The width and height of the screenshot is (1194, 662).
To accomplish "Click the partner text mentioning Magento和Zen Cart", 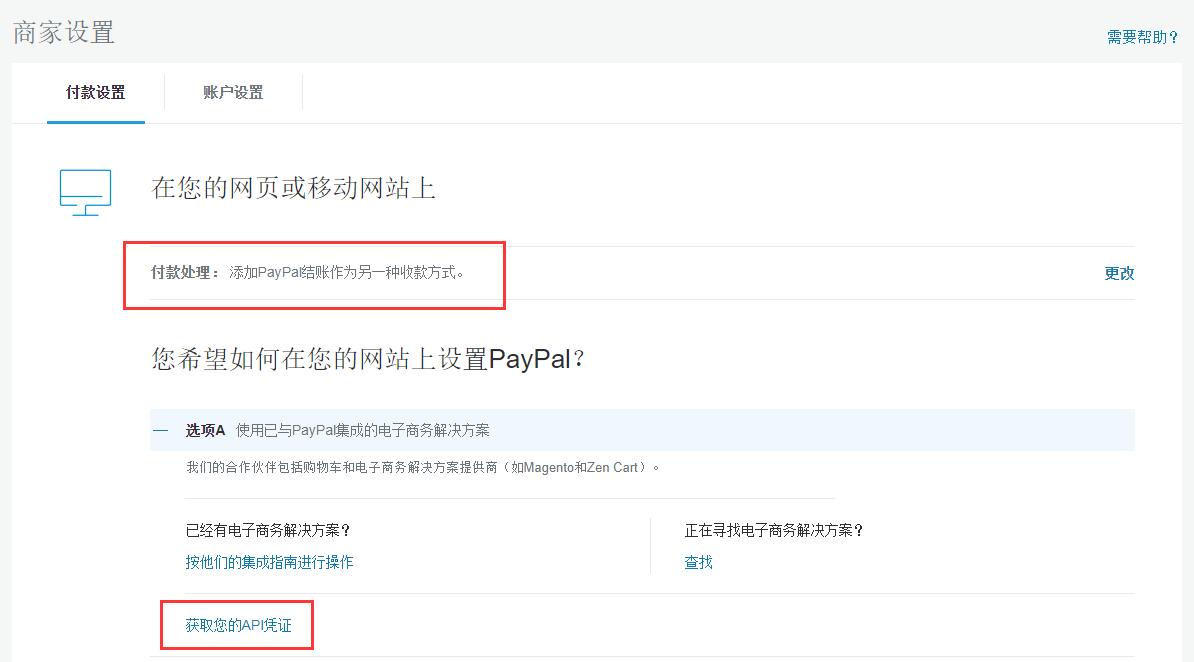I will pos(423,468).
